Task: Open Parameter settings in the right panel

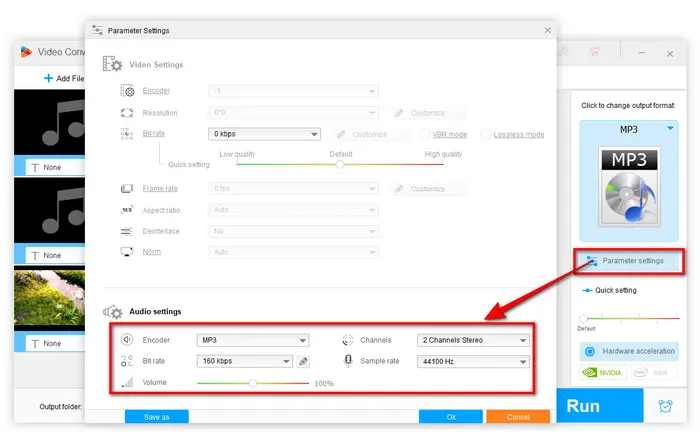Action: (631, 261)
